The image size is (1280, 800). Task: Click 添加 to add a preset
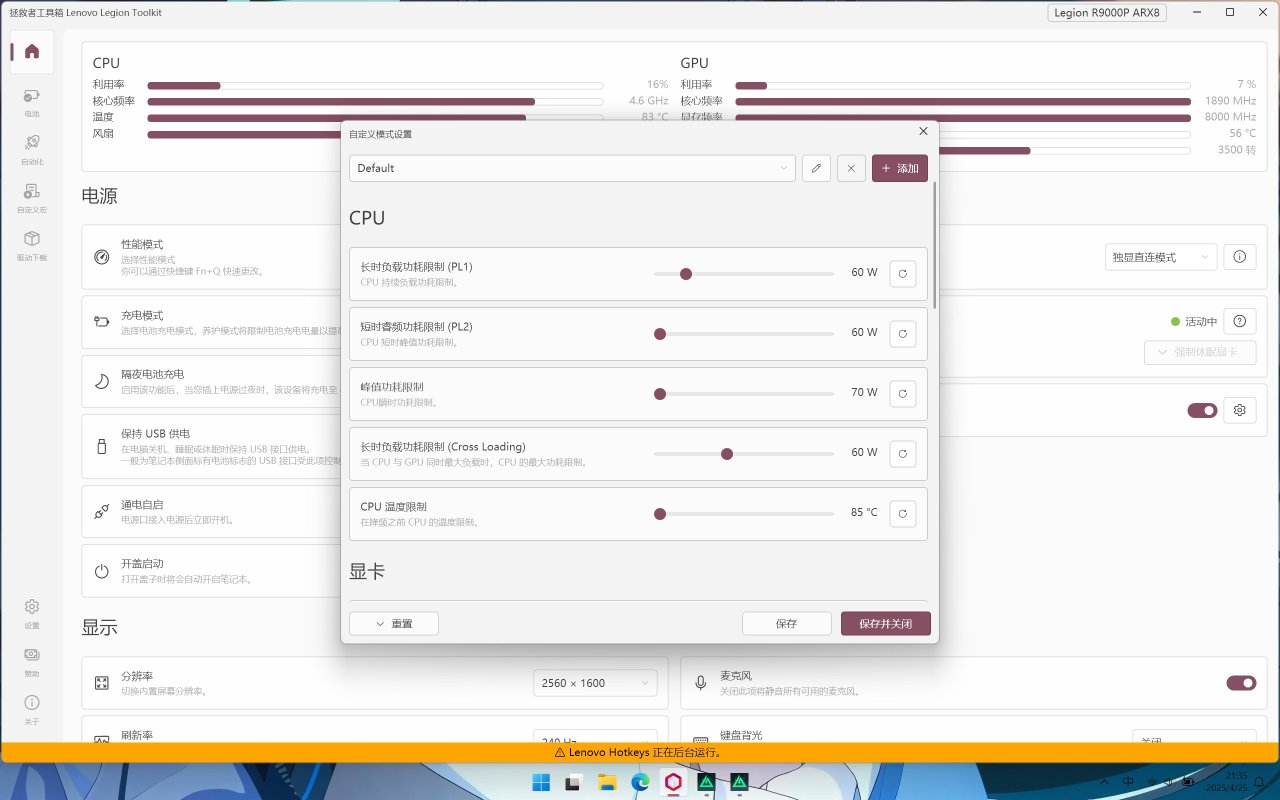(x=900, y=168)
